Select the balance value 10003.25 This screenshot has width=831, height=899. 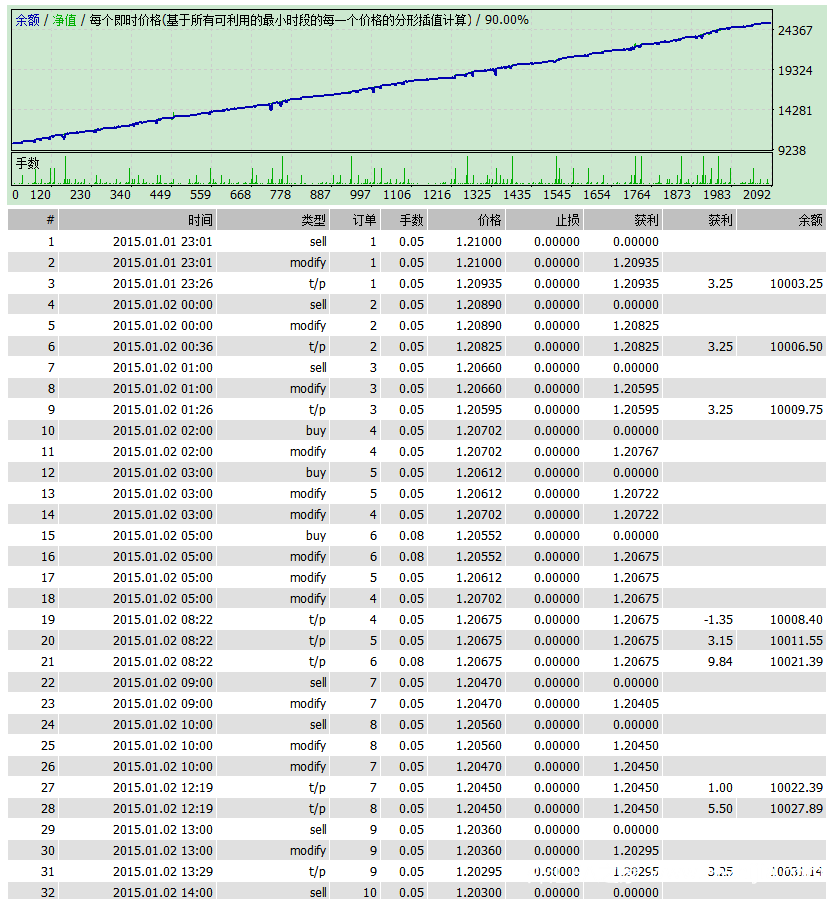pyautogui.click(x=796, y=283)
